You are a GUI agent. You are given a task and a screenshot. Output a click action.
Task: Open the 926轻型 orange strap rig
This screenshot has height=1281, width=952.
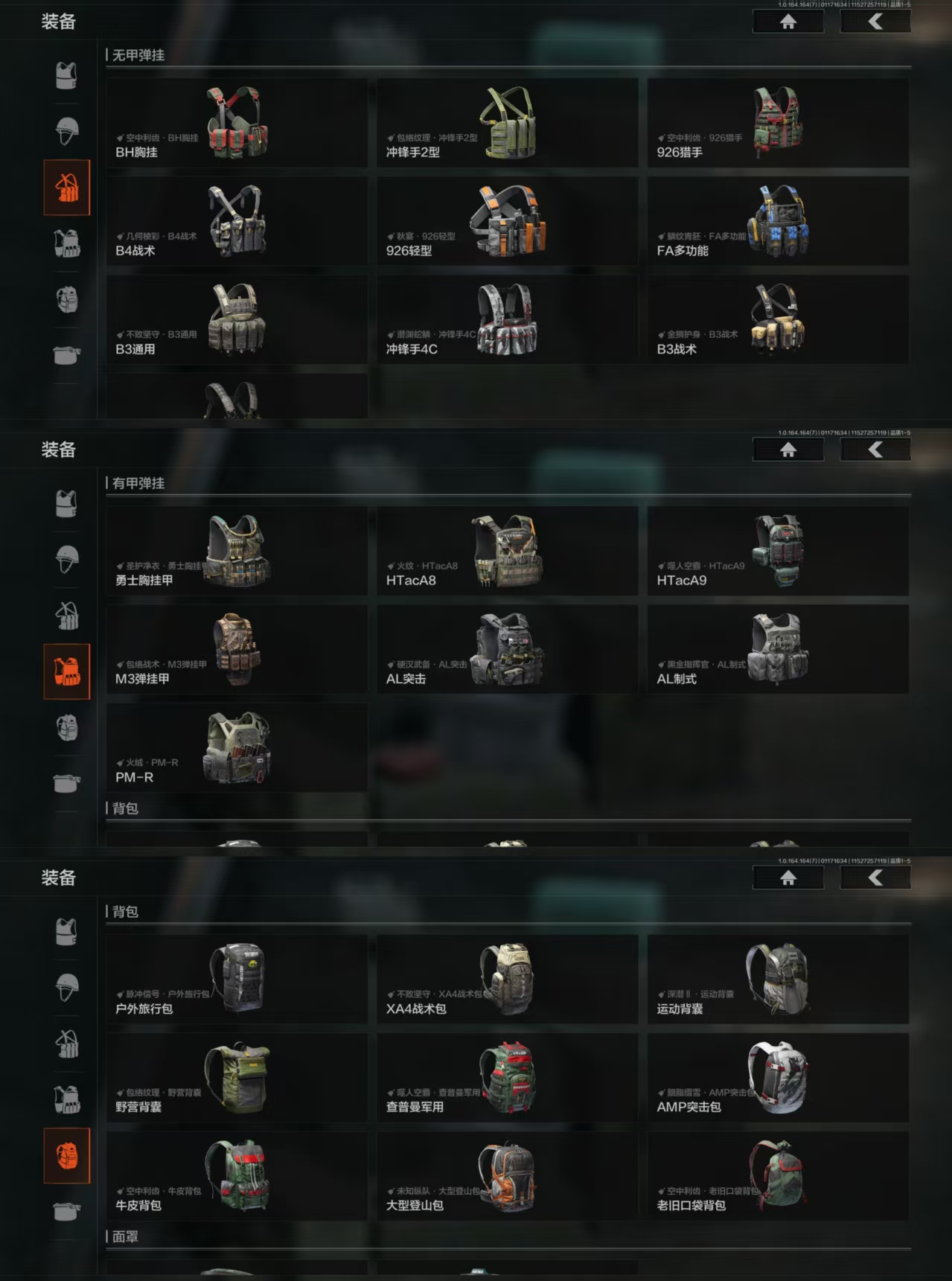point(508,221)
